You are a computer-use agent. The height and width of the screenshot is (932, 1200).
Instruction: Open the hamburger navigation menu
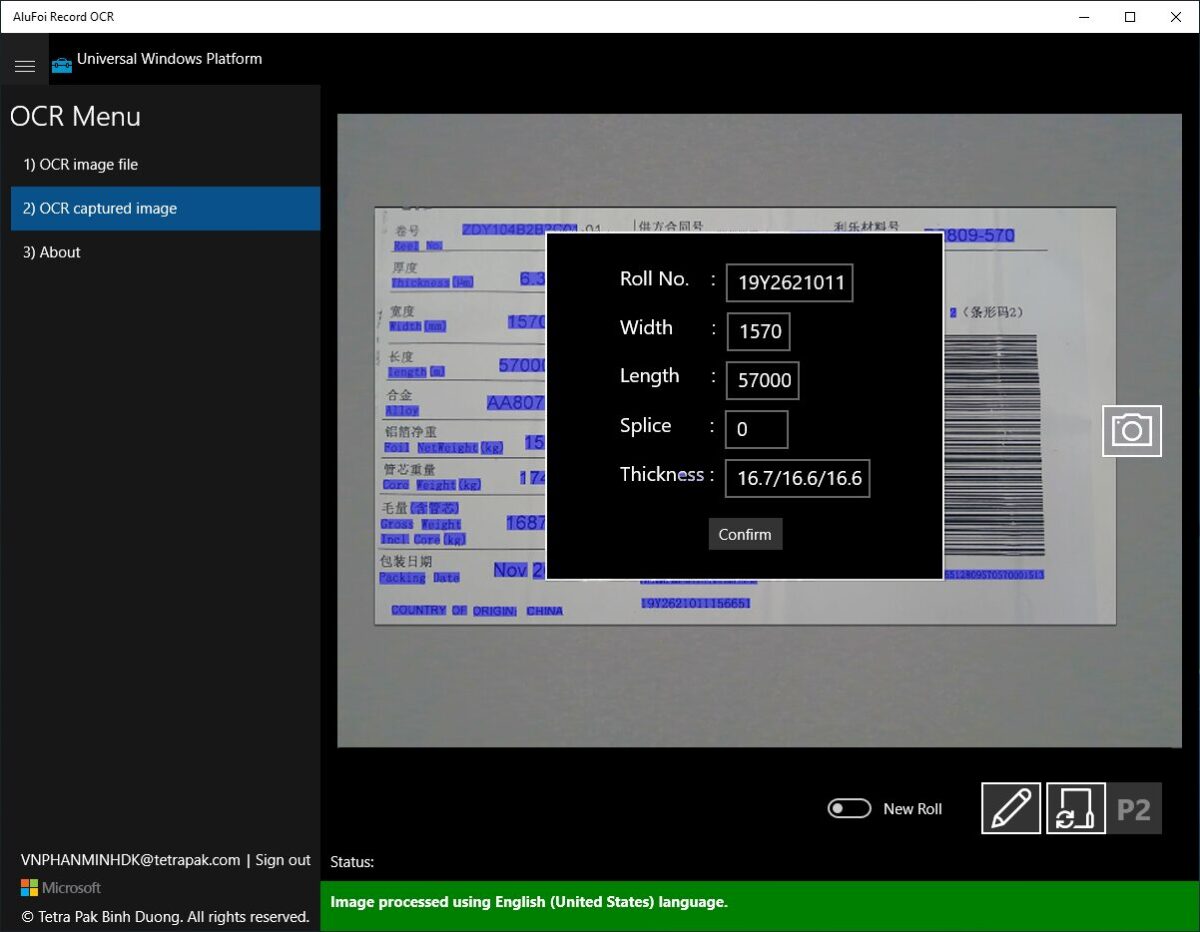click(25, 66)
